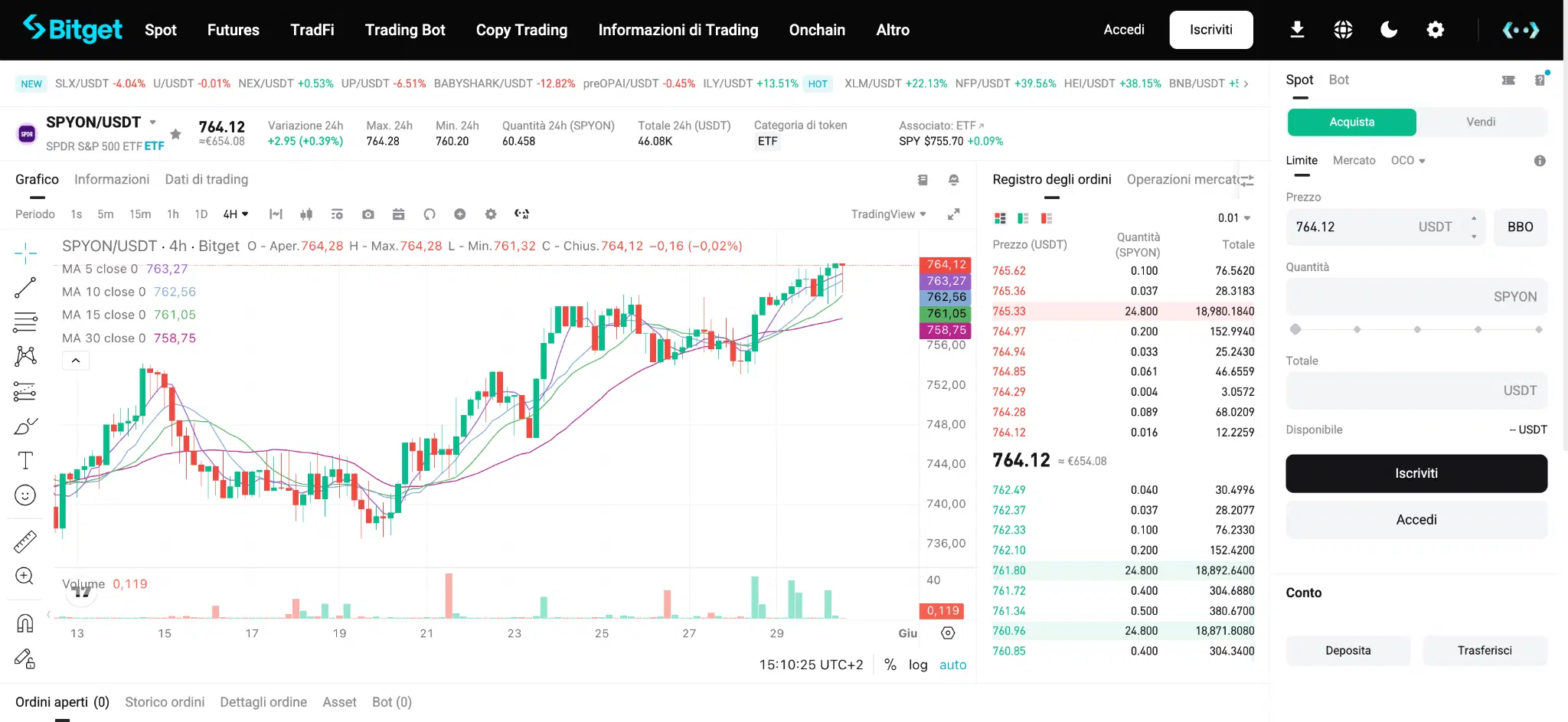The width and height of the screenshot is (1568, 722).
Task: Select the ruler measure tool
Action: (x=25, y=541)
